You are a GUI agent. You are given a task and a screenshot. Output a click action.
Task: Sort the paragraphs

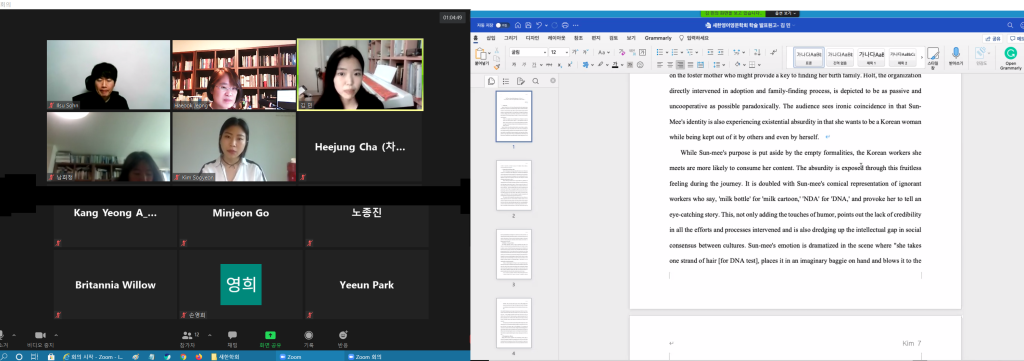tap(757, 52)
